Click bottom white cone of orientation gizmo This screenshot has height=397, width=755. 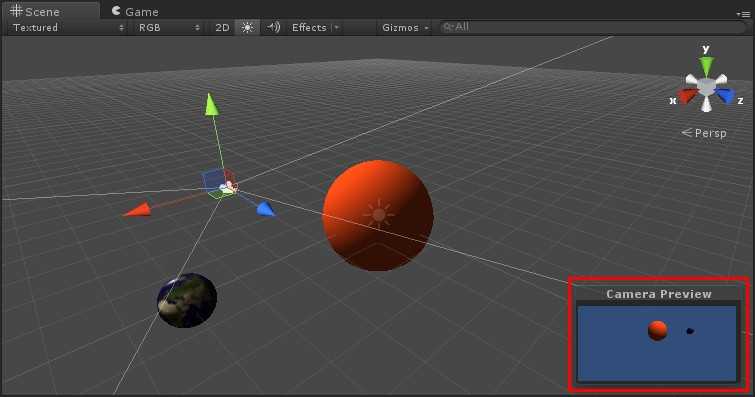pyautogui.click(x=706, y=105)
